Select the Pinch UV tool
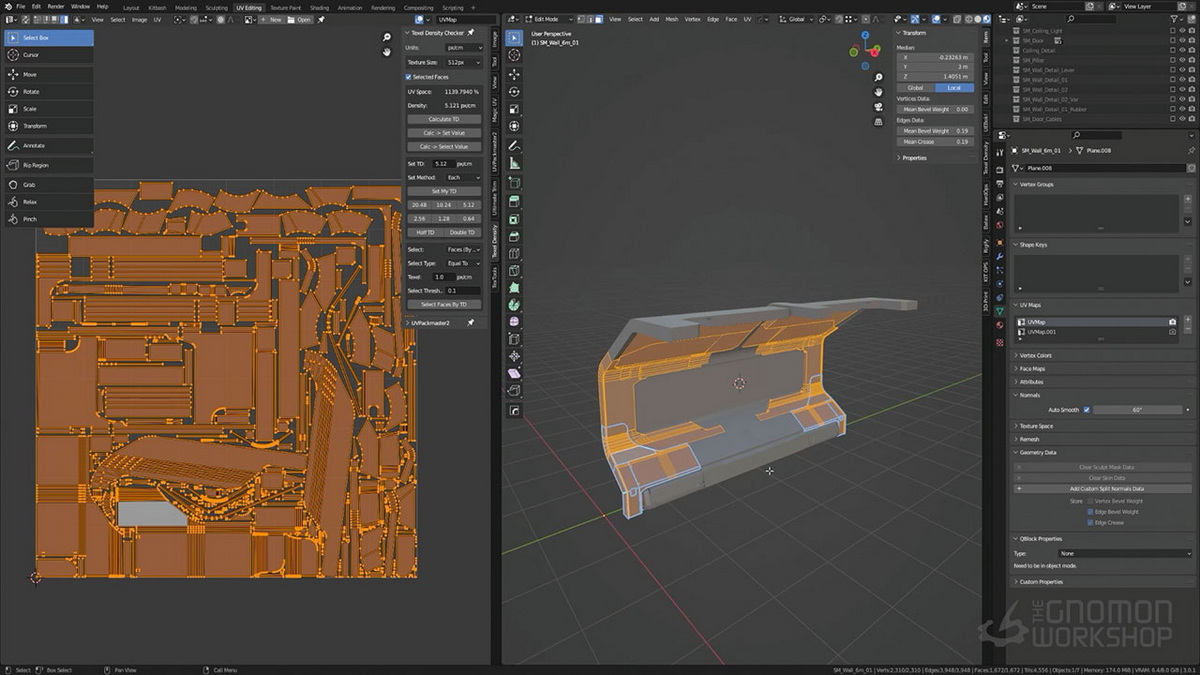This screenshot has height=675, width=1200. [x=49, y=219]
